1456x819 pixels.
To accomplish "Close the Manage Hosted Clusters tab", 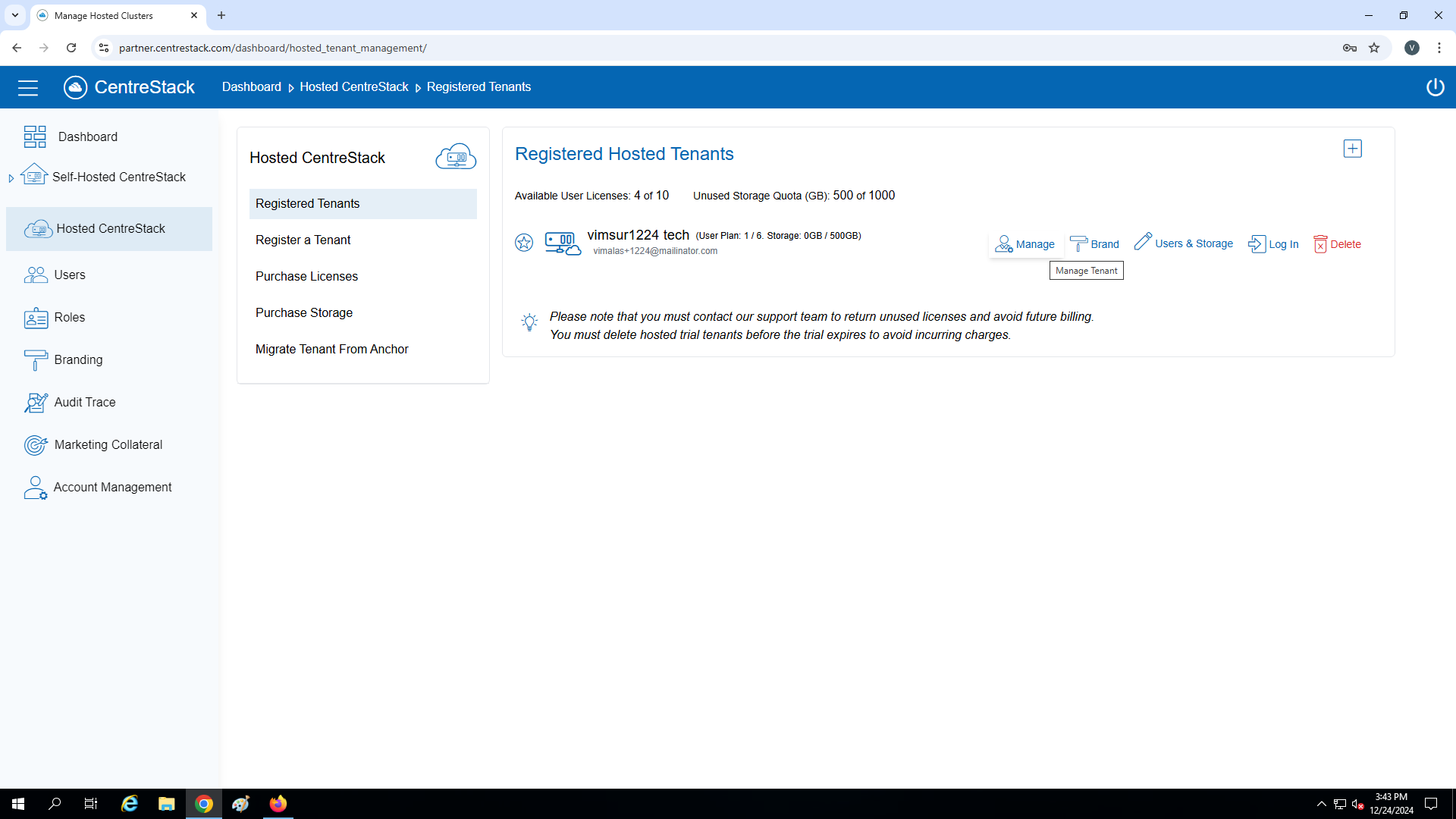I will (194, 15).
